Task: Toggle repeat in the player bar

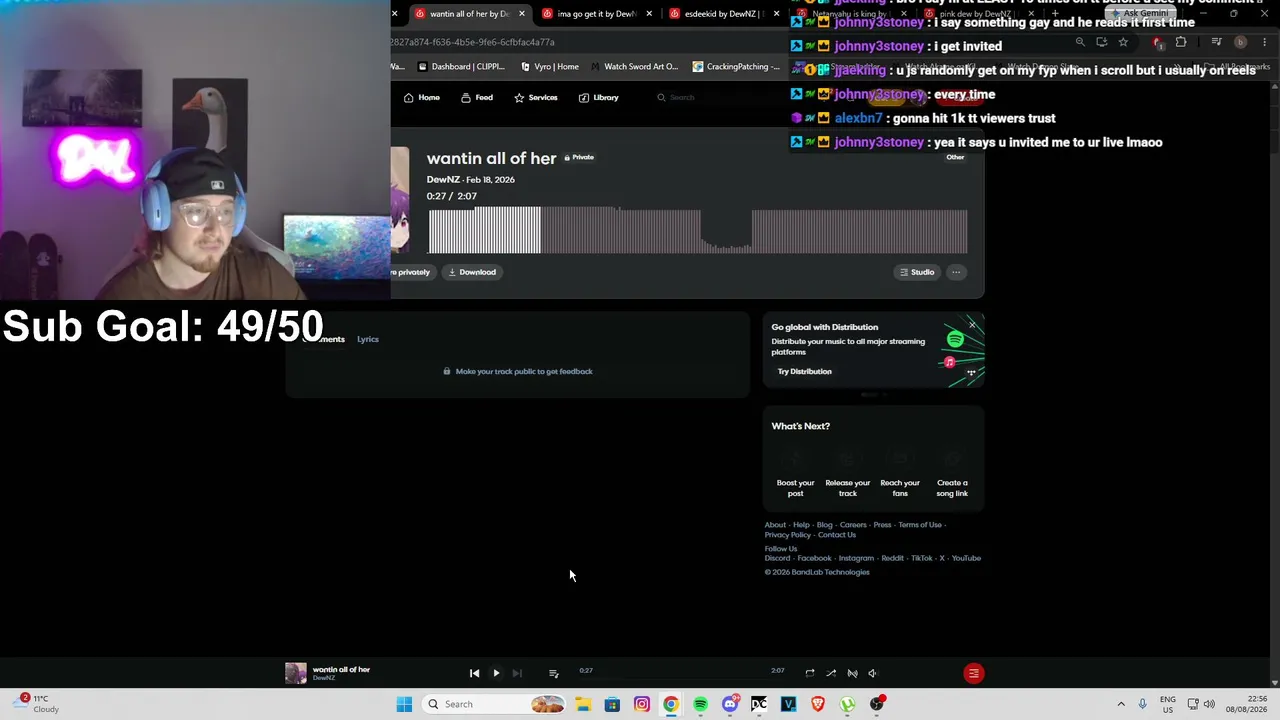Action: point(810,673)
